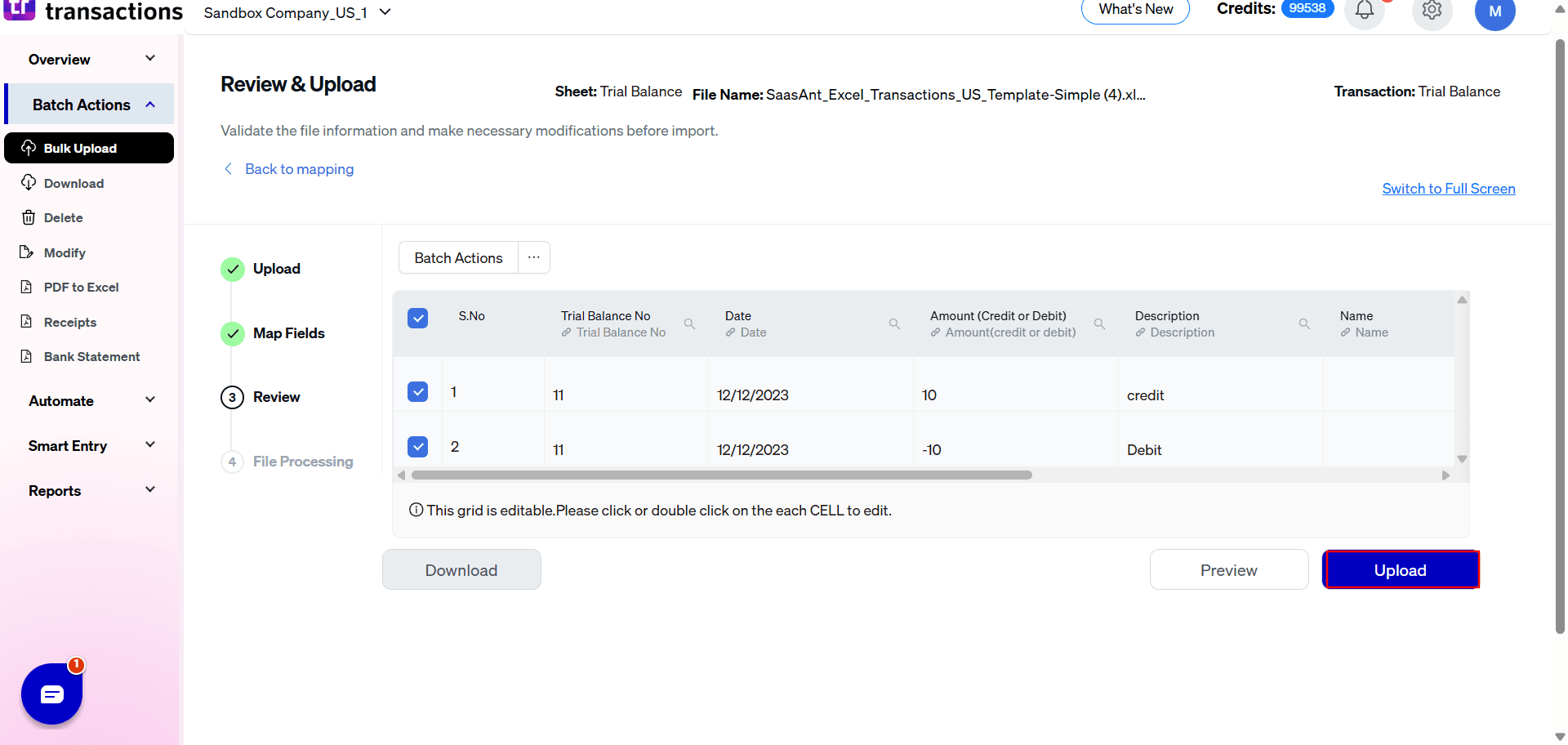Click the What's New button
1568x745 pixels.
1135,10
